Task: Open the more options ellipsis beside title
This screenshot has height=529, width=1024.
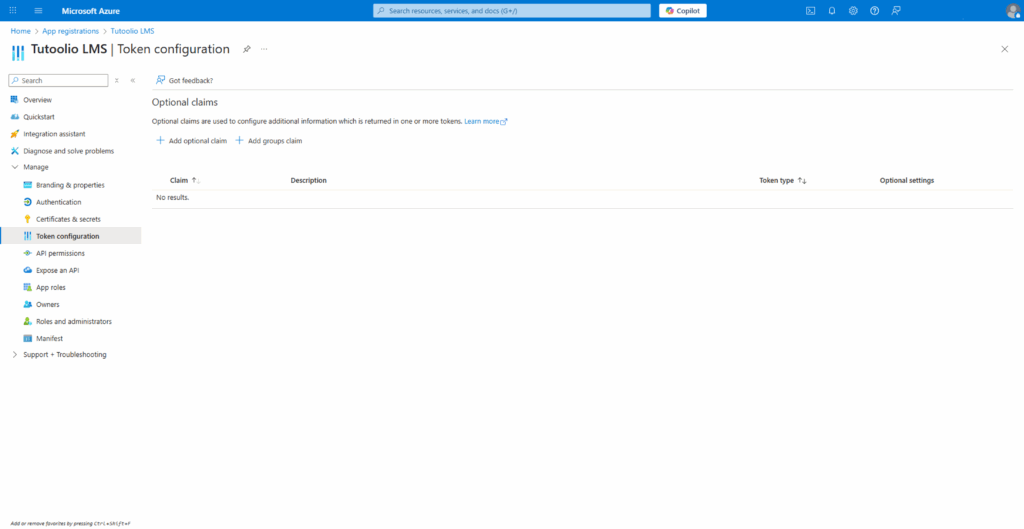Action: [x=264, y=49]
